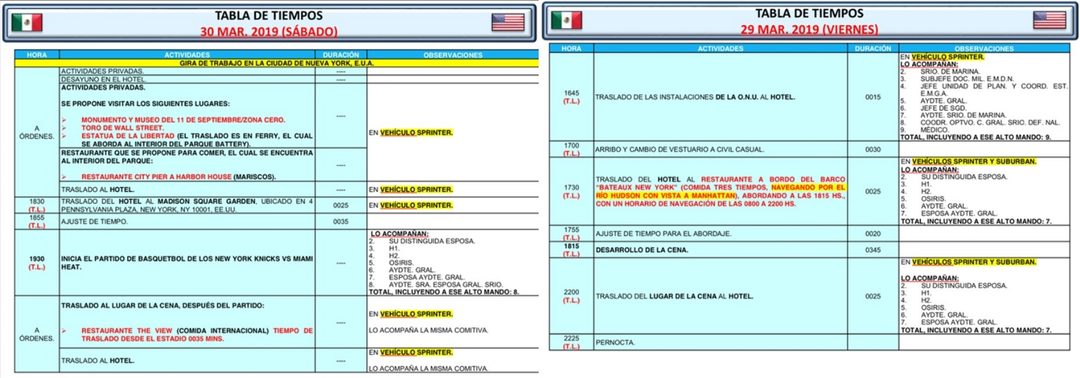
Task: Click the "1855" time cell
Action: (x=37, y=221)
